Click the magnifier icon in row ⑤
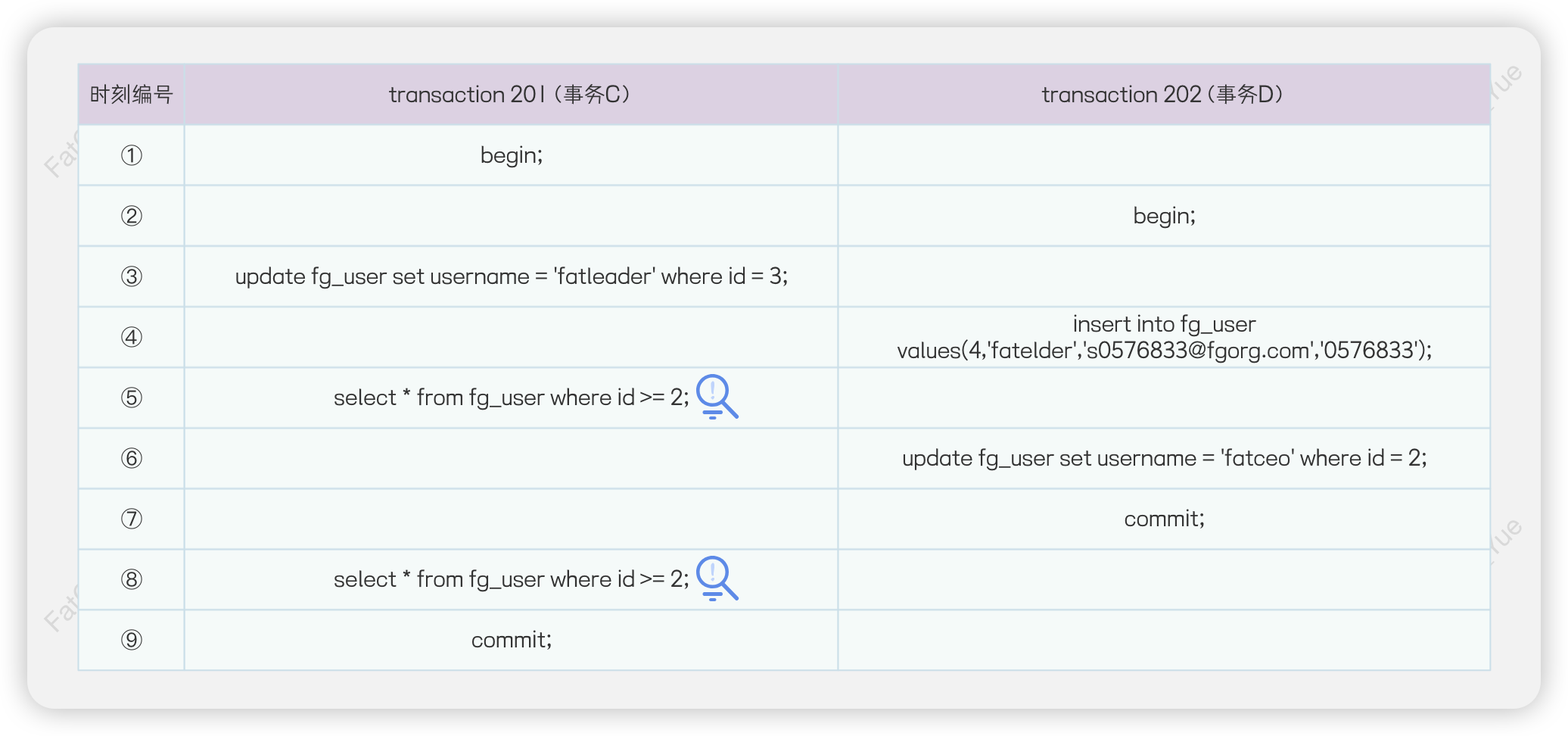Screen dimensions: 1568x736 (x=716, y=396)
